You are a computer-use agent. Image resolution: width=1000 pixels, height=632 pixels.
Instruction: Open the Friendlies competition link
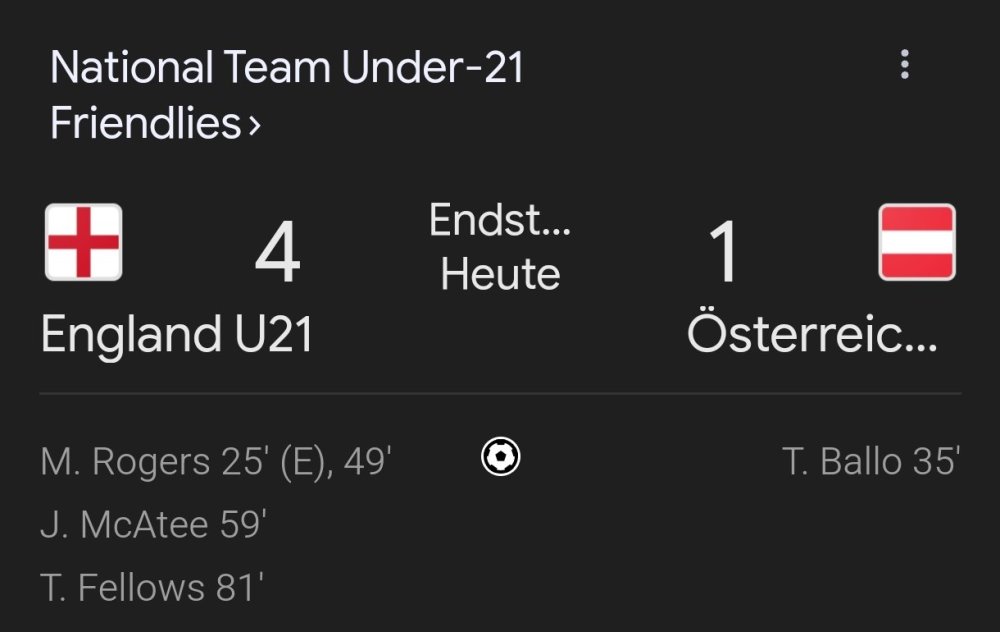click(x=146, y=124)
